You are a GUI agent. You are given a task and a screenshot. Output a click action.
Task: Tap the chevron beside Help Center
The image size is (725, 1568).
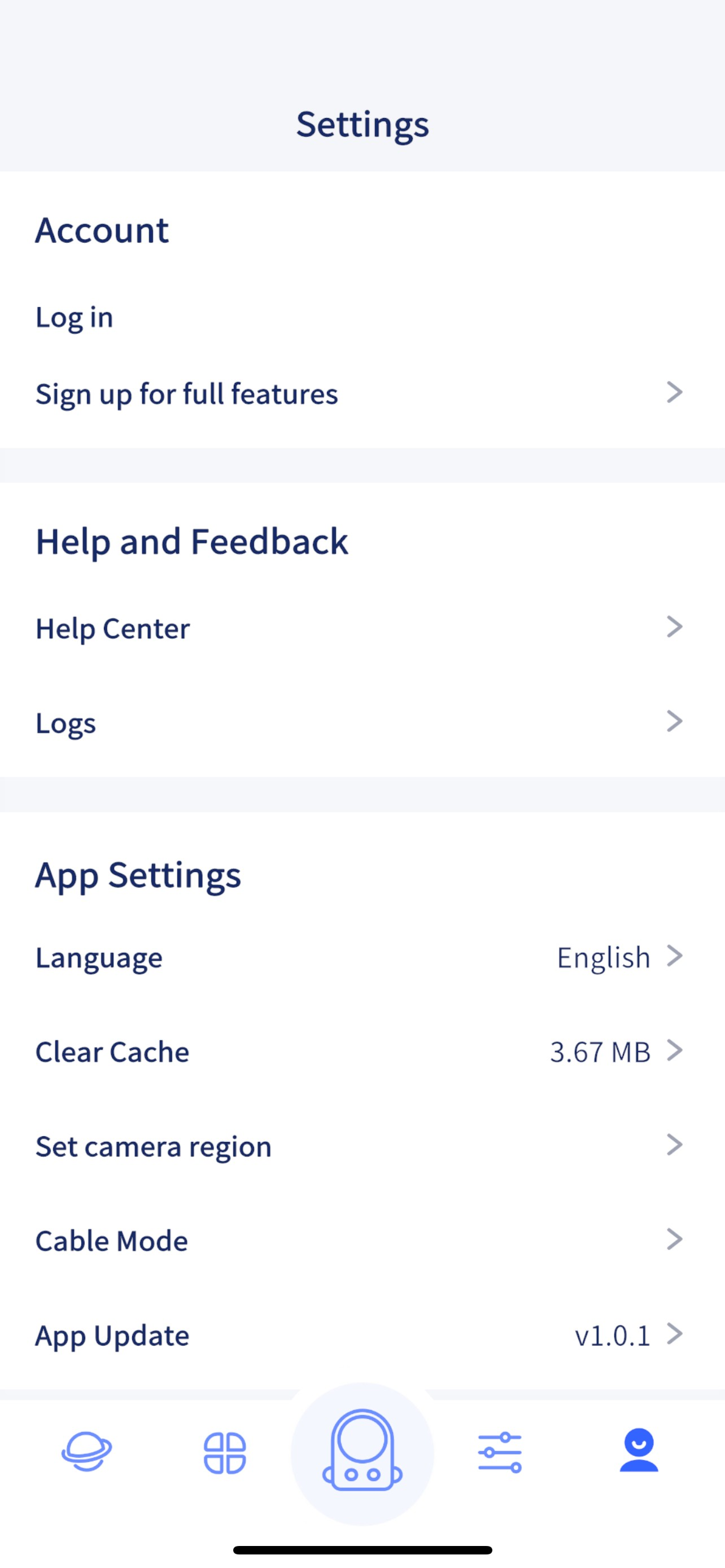(x=675, y=627)
